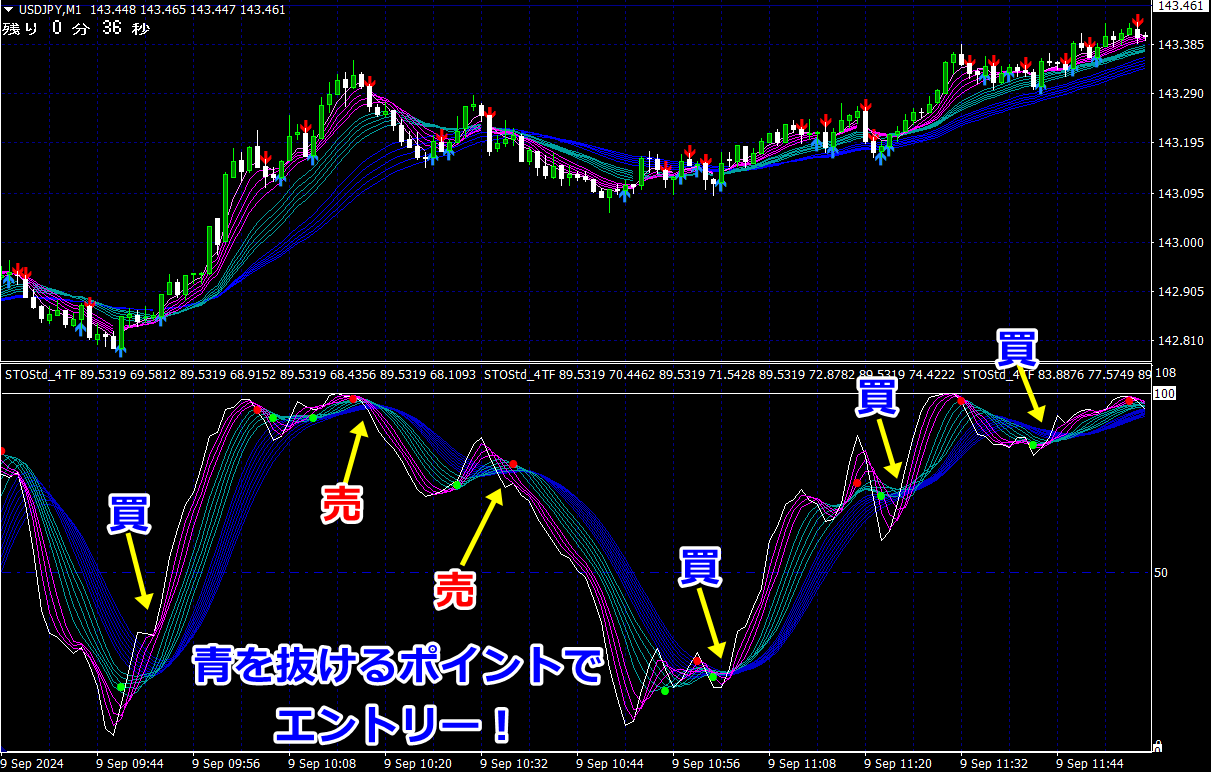Click the 9 Sep 09:44 time label

point(129,763)
